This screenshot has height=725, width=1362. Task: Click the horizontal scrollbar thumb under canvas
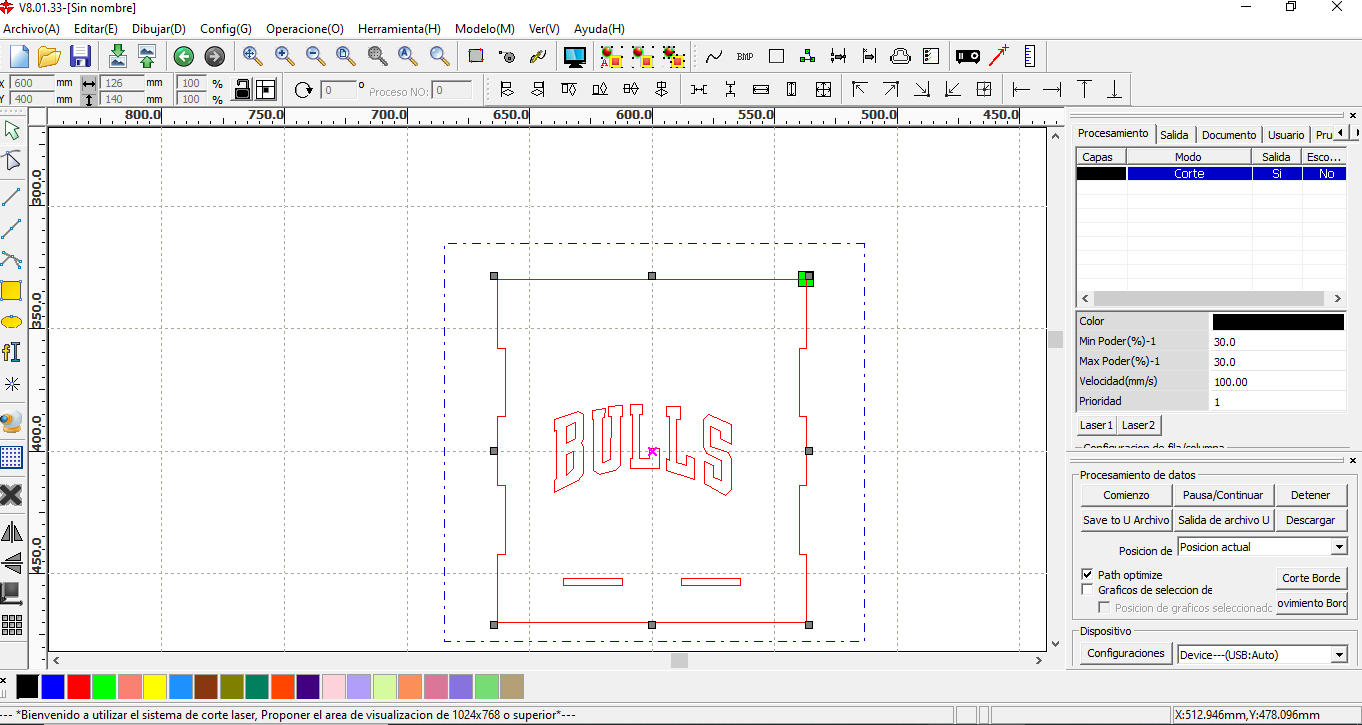tap(679, 660)
